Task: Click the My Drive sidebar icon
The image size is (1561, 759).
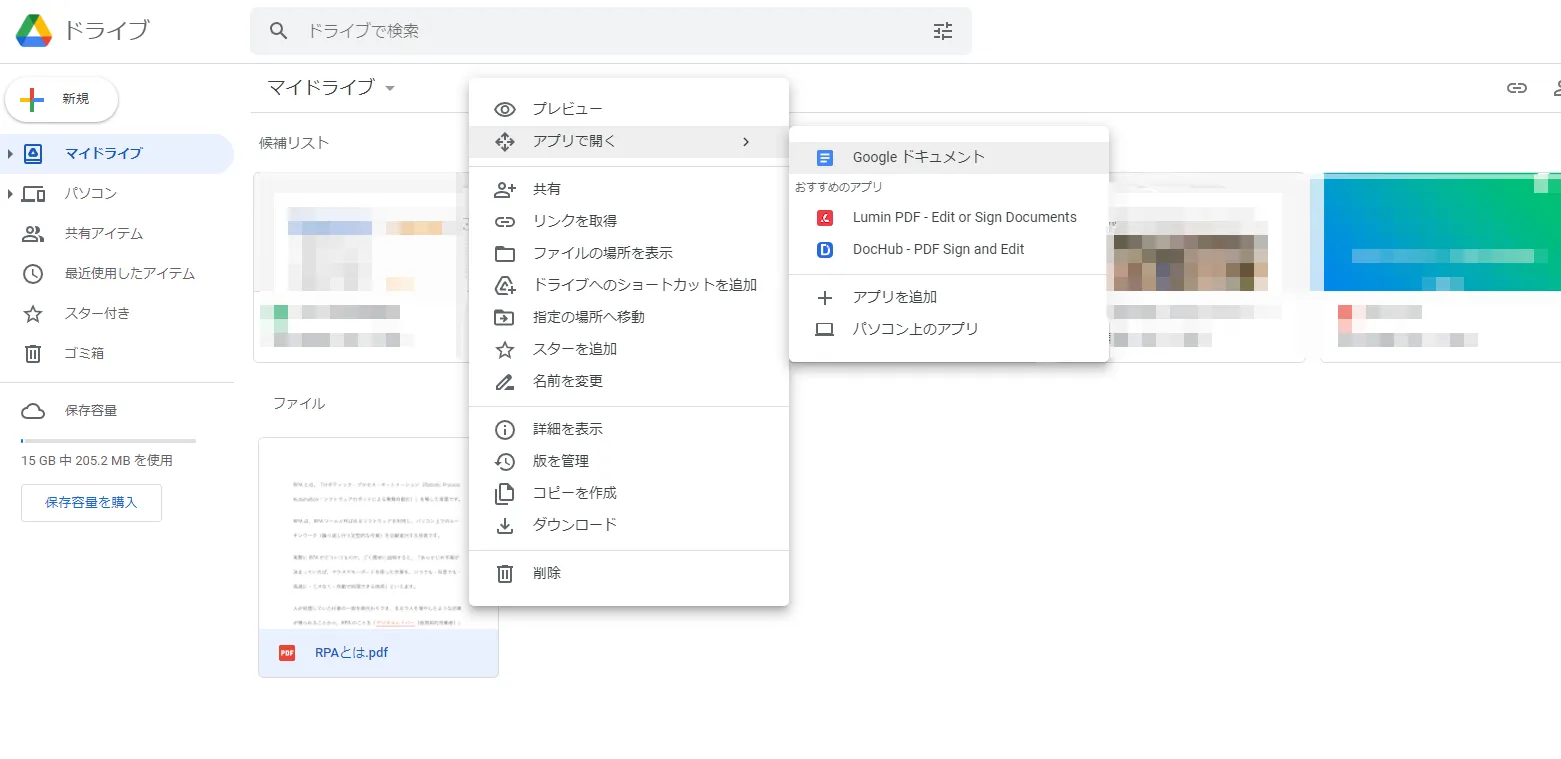Action: [33, 153]
